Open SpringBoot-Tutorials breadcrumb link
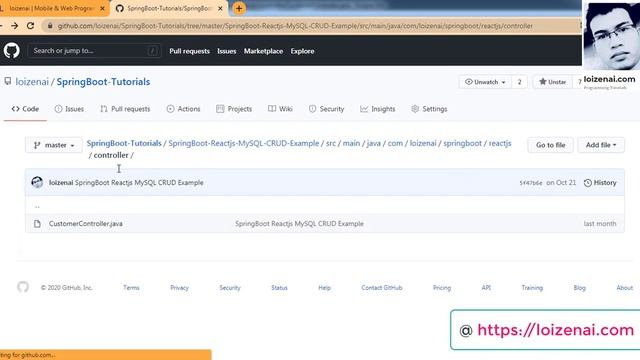 point(124,143)
